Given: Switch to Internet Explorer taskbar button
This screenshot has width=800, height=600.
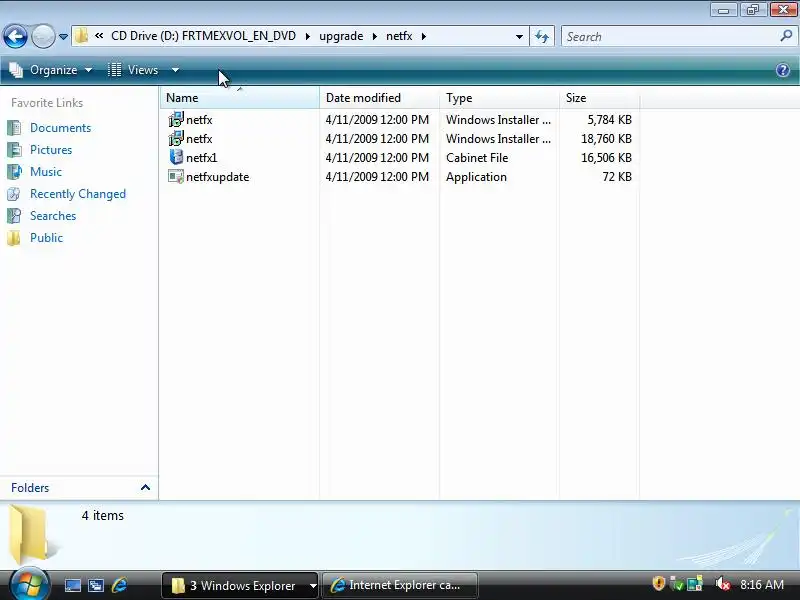Looking at the screenshot, I should (401, 585).
